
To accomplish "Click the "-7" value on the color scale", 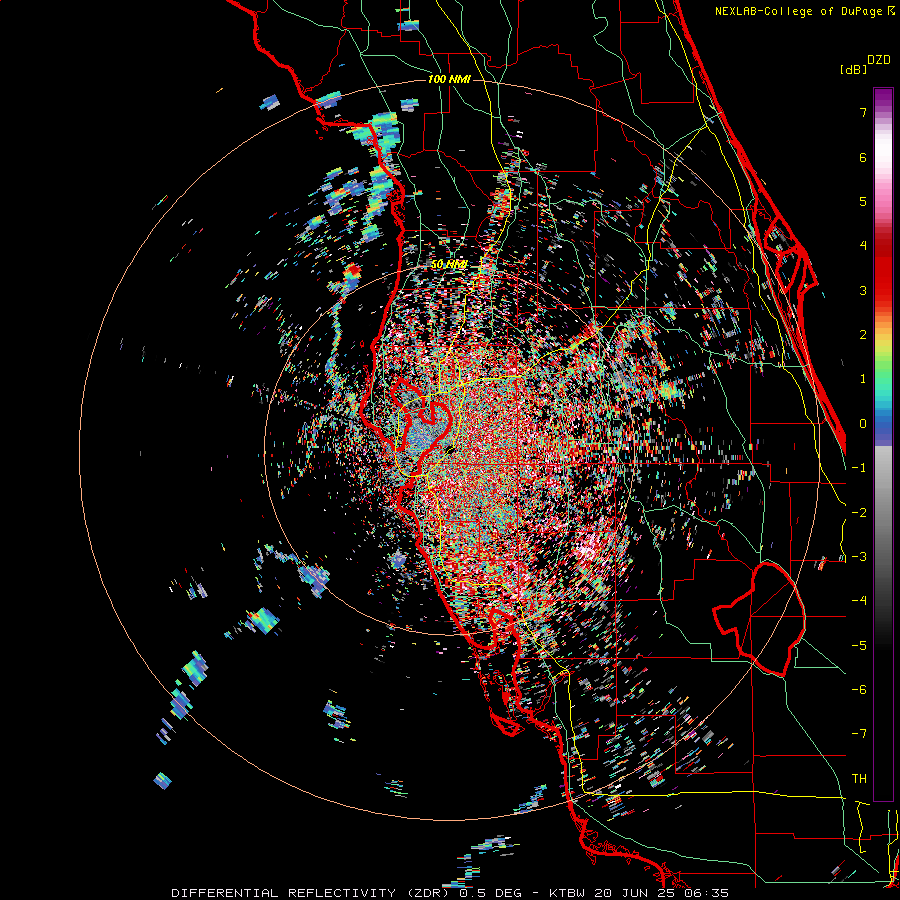I will pos(859,734).
